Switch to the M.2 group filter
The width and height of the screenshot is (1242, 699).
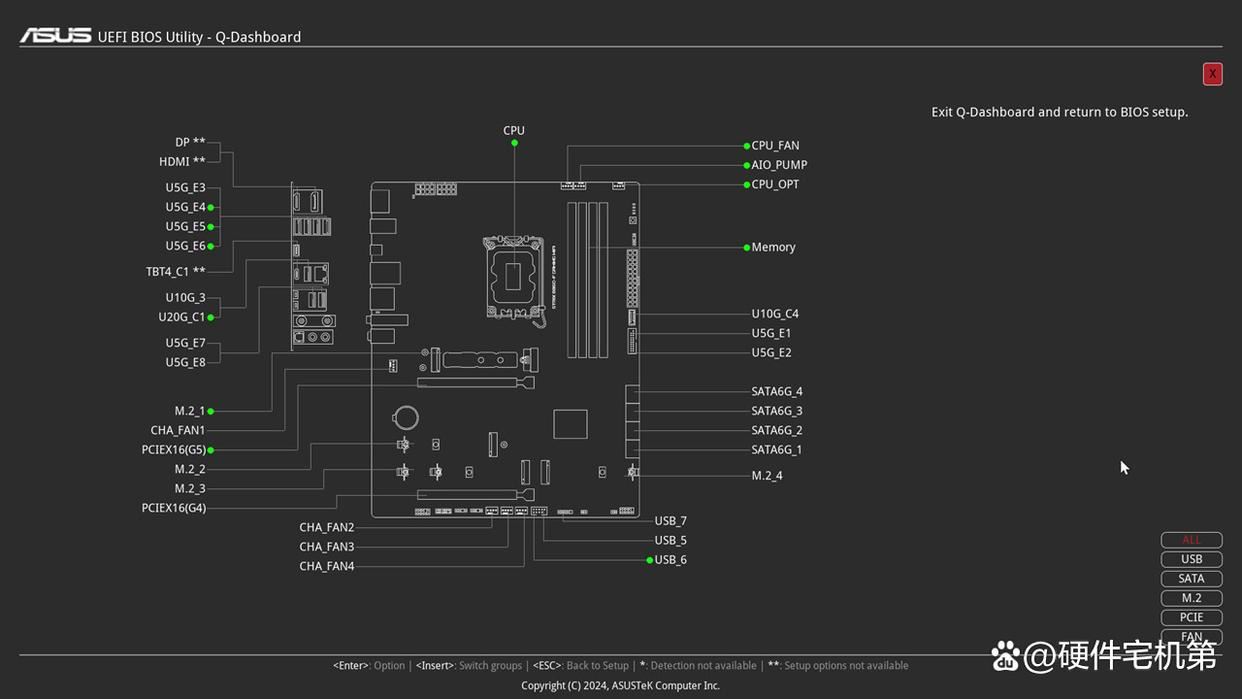pos(1191,598)
